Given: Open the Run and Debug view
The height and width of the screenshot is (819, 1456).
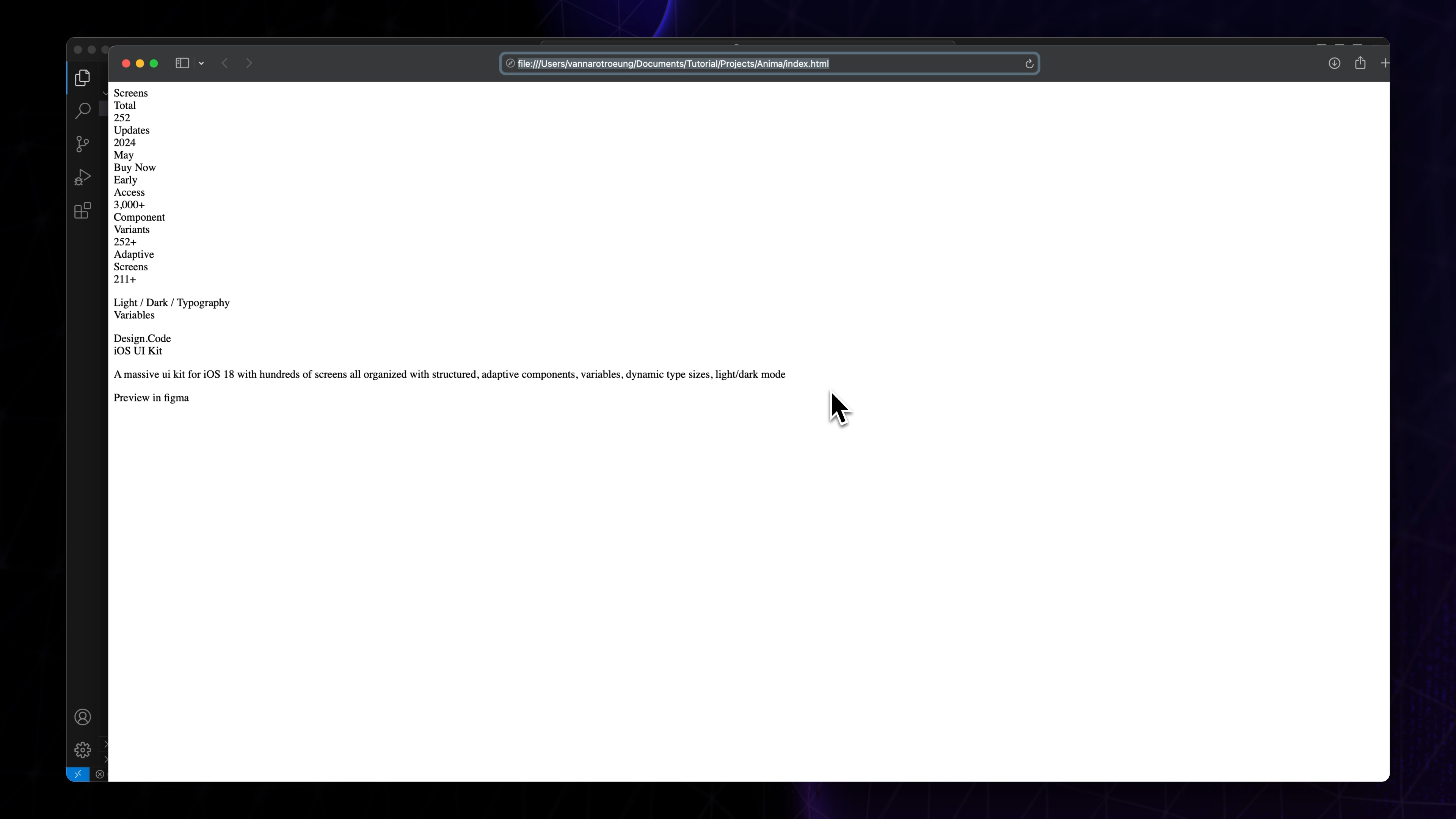Looking at the screenshot, I should [x=82, y=177].
